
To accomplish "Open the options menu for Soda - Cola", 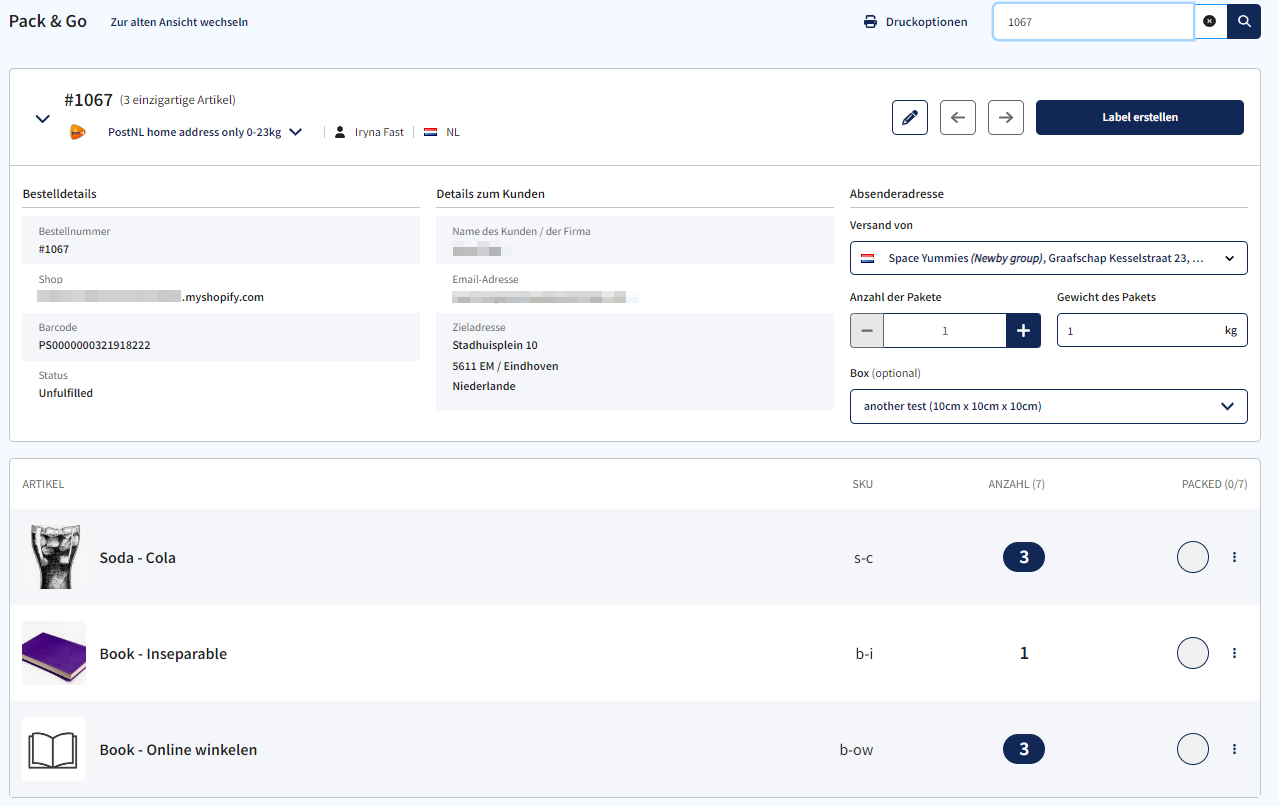I will coord(1234,556).
